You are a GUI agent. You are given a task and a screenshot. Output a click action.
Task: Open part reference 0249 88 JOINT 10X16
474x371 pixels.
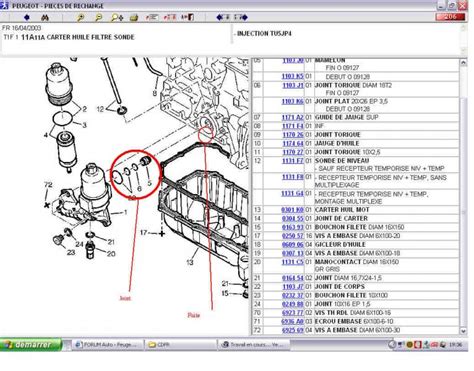tap(293, 304)
